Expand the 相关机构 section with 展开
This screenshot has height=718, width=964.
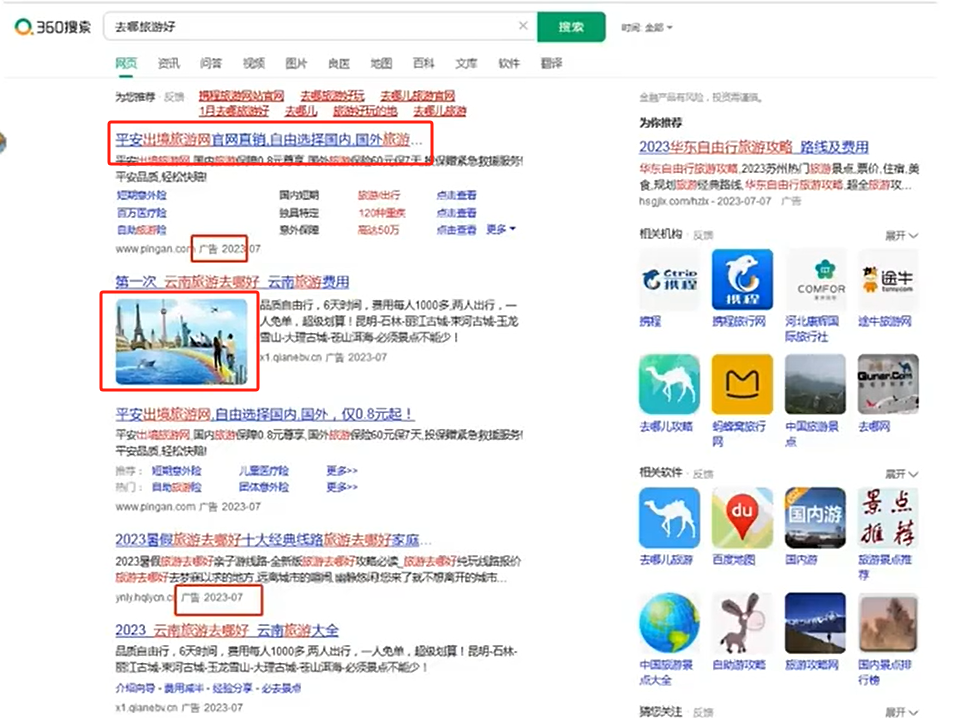click(901, 235)
